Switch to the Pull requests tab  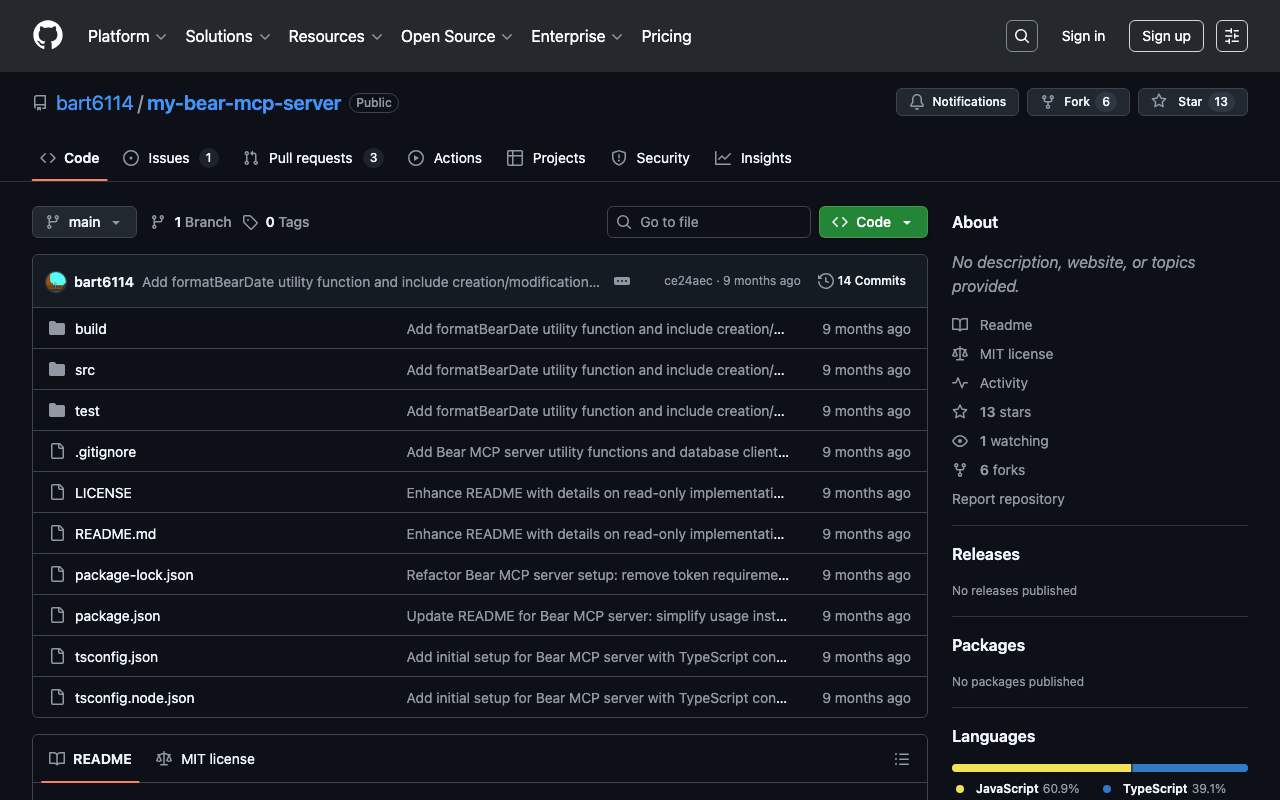310,158
